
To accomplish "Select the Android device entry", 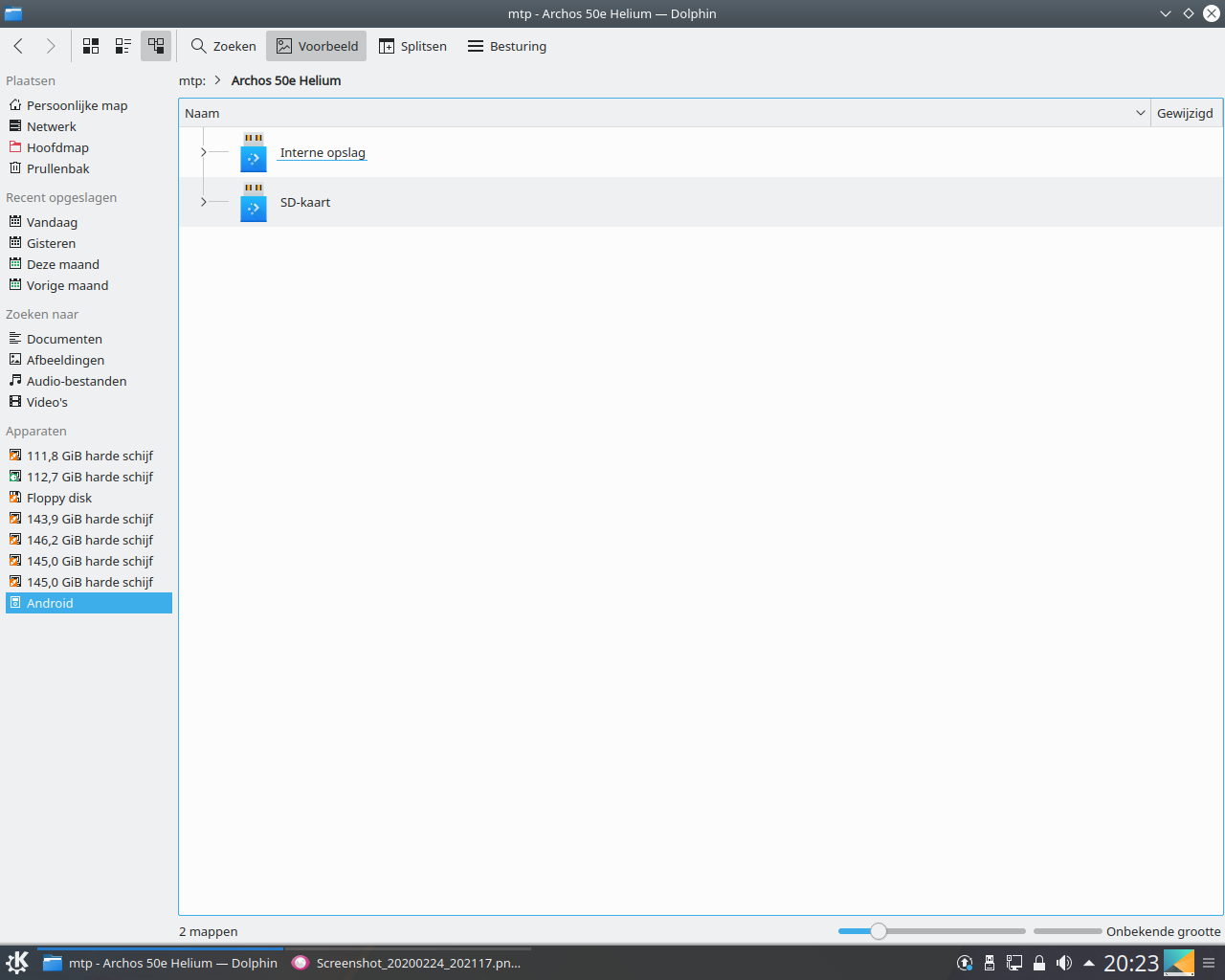I will coord(89,603).
